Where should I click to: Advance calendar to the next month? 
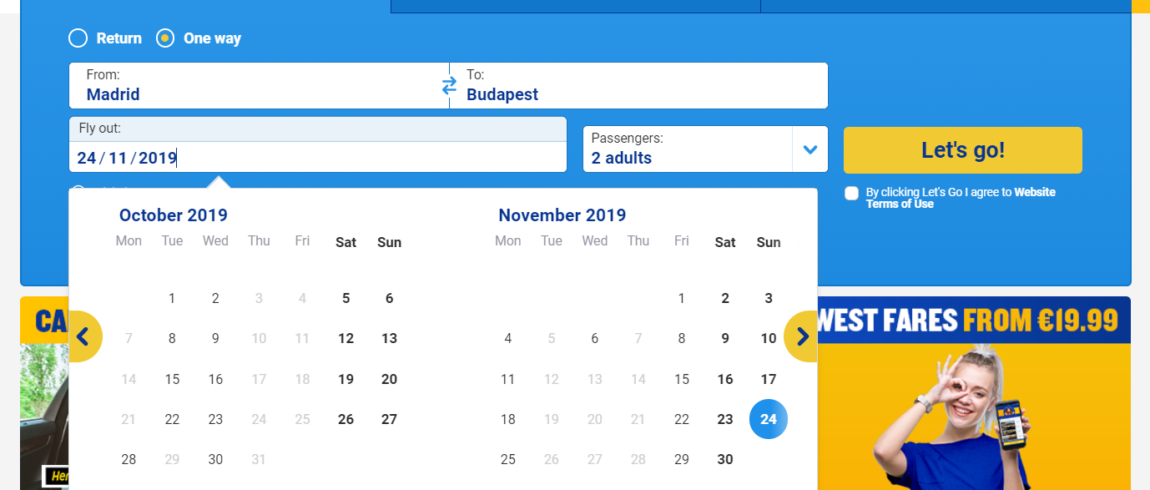(x=801, y=337)
